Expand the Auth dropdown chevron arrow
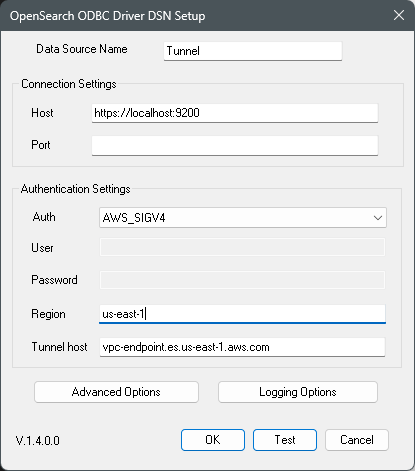The image size is (415, 471). [378, 218]
